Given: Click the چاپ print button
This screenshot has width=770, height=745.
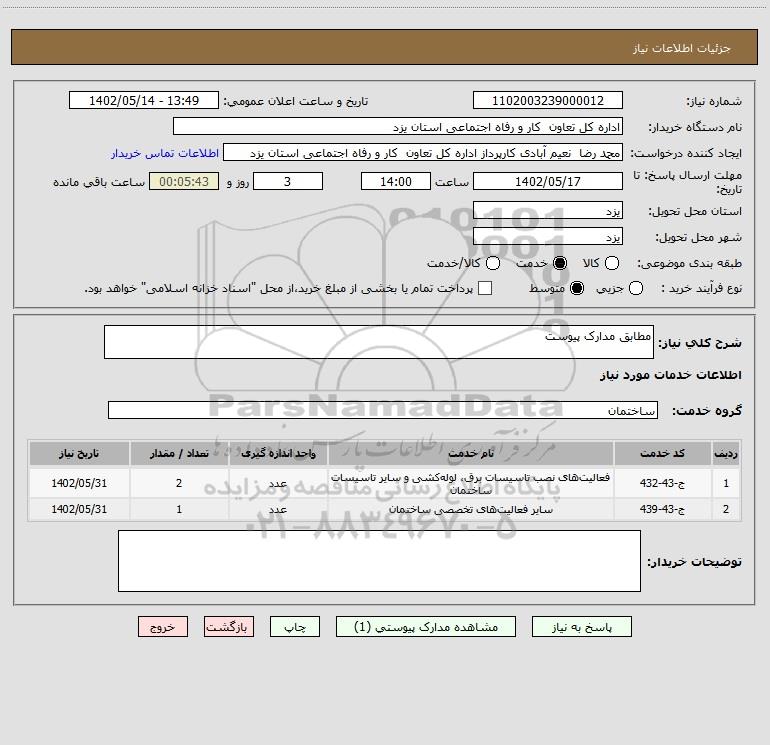Looking at the screenshot, I should (295, 627).
